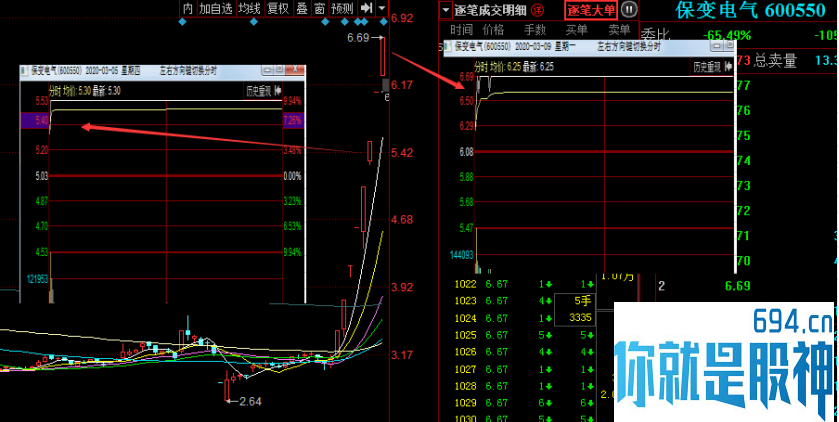The image size is (839, 422).
Task: Open the circled 详 detail icon
Action: pos(537,10)
